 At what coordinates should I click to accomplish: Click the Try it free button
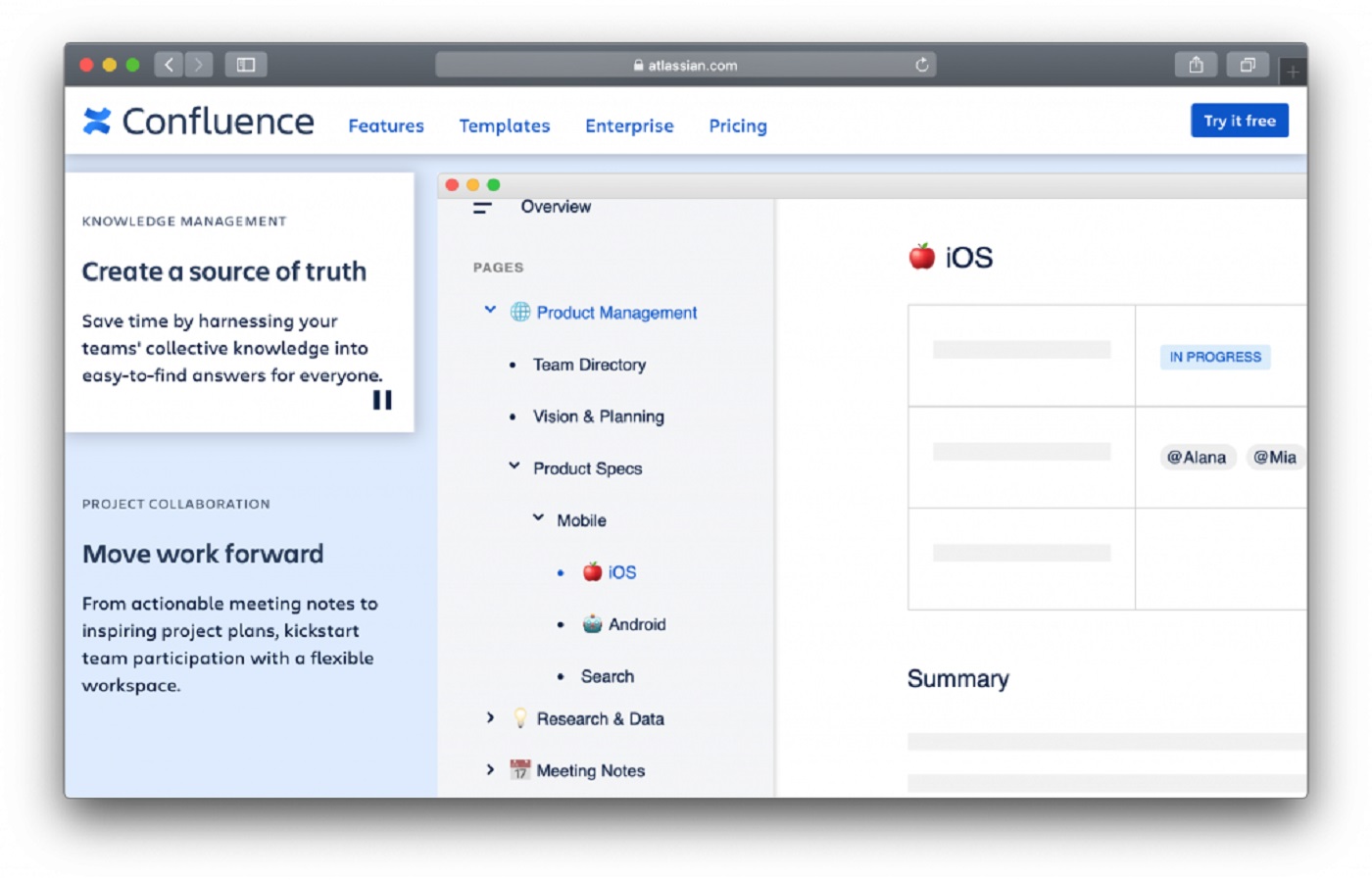(1240, 121)
